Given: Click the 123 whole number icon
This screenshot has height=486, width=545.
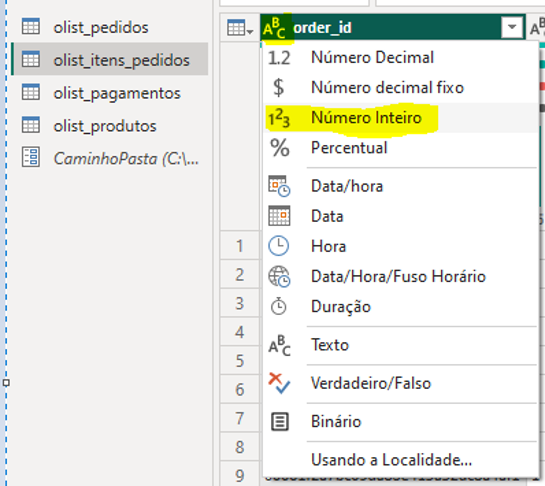Looking at the screenshot, I should tap(279, 118).
